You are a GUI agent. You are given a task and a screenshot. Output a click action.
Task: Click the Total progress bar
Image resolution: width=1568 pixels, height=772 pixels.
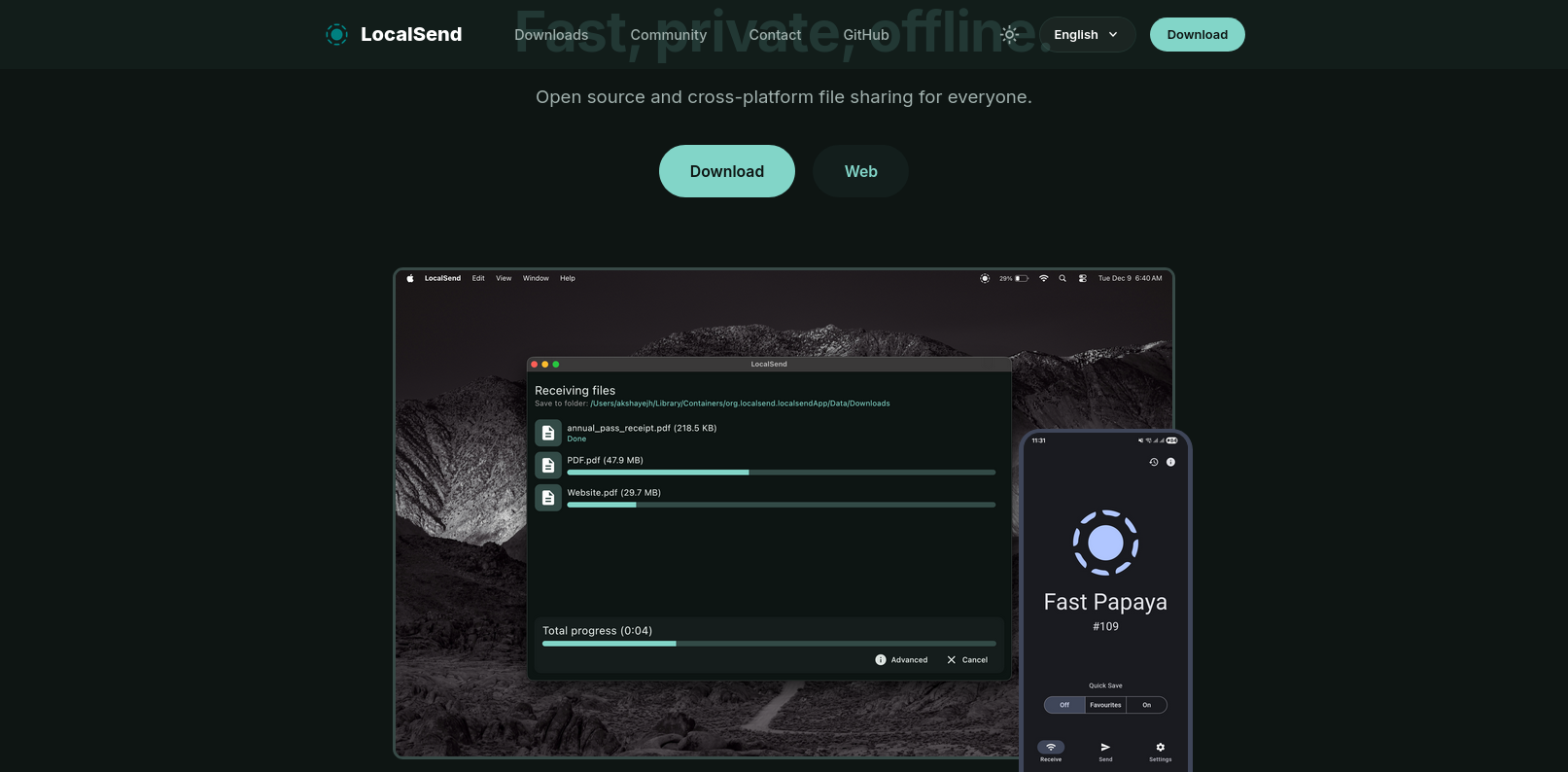click(769, 644)
